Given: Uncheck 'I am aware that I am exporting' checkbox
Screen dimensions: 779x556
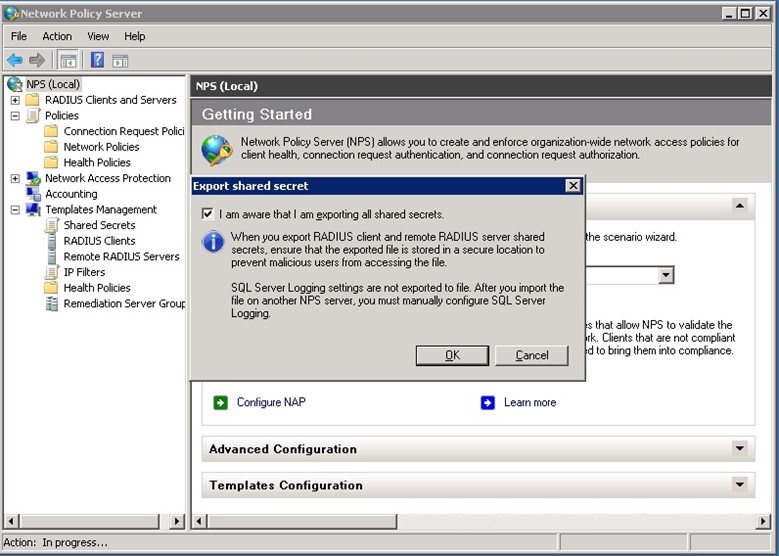Looking at the screenshot, I should pyautogui.click(x=207, y=214).
